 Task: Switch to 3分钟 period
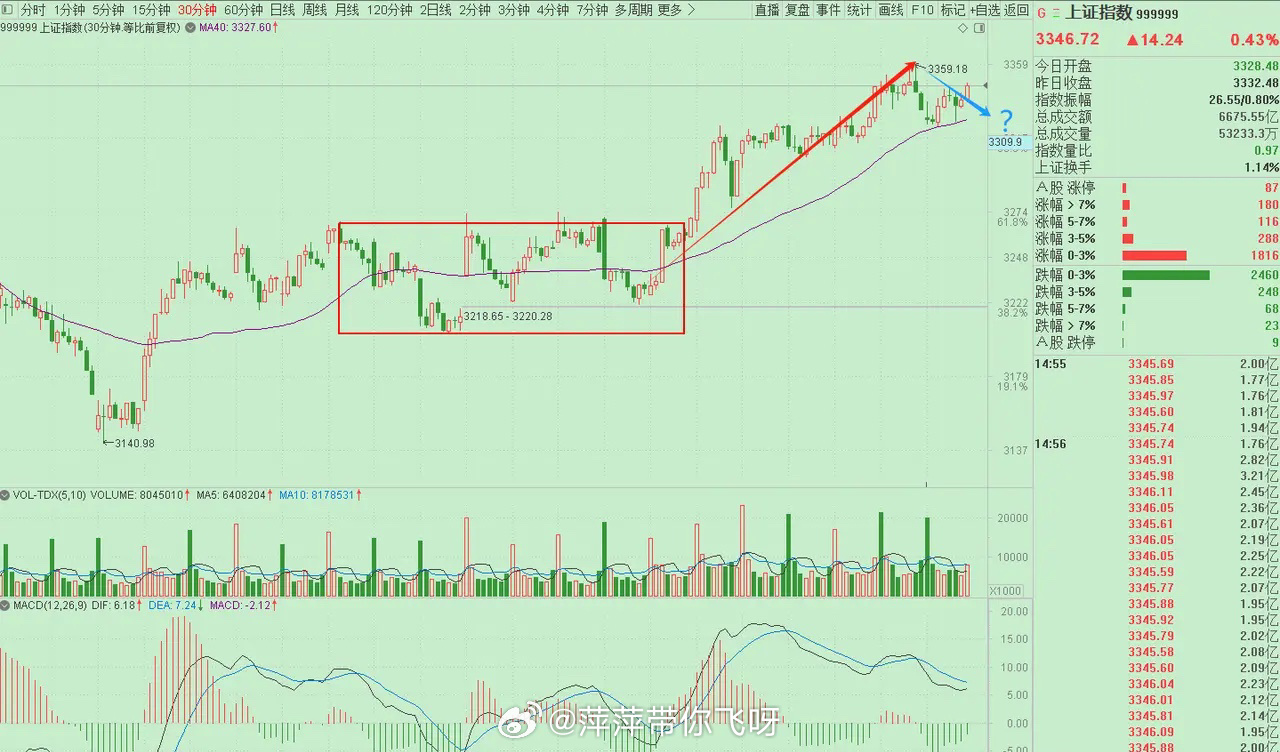(x=513, y=10)
